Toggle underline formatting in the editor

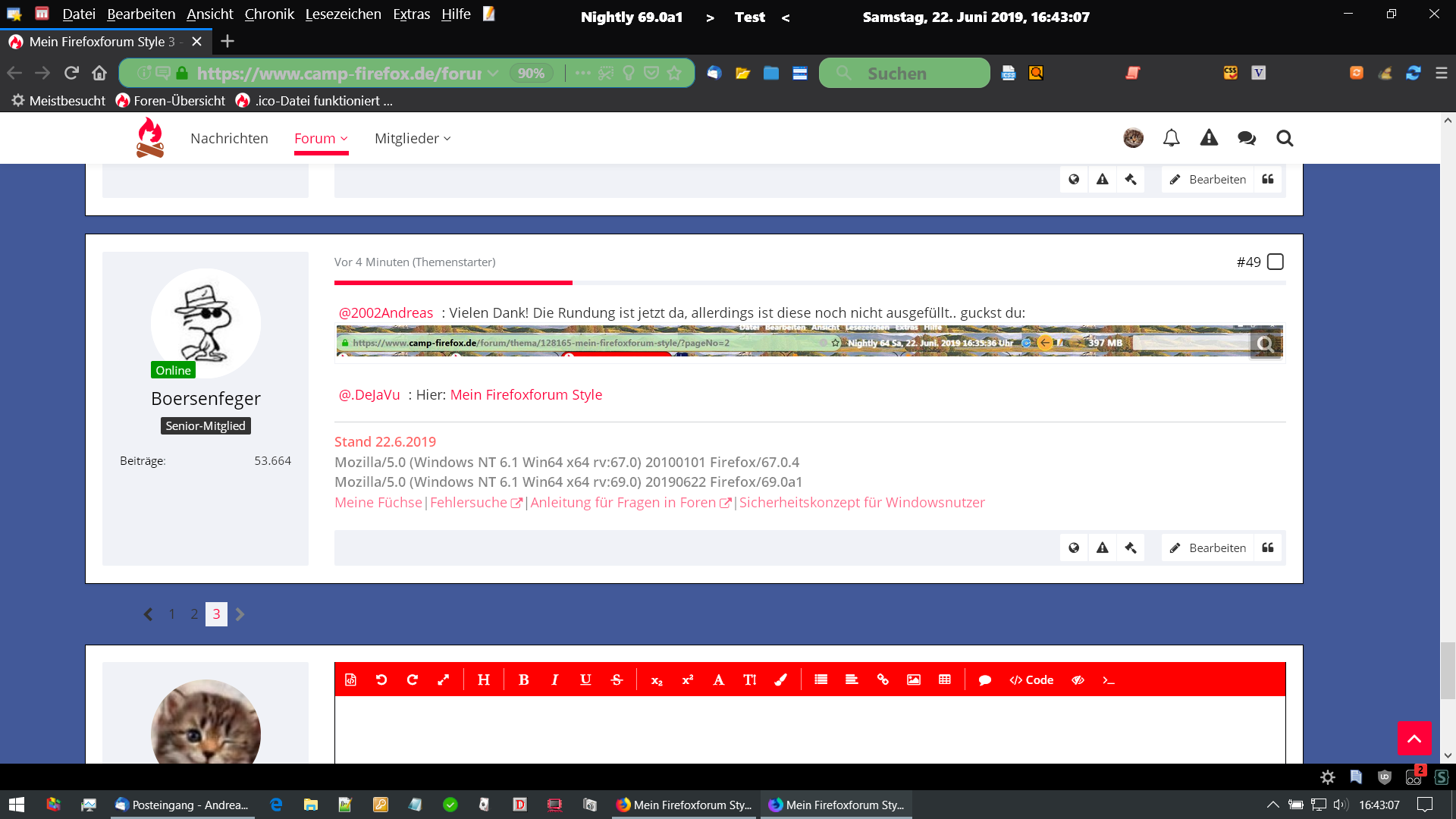coord(585,679)
